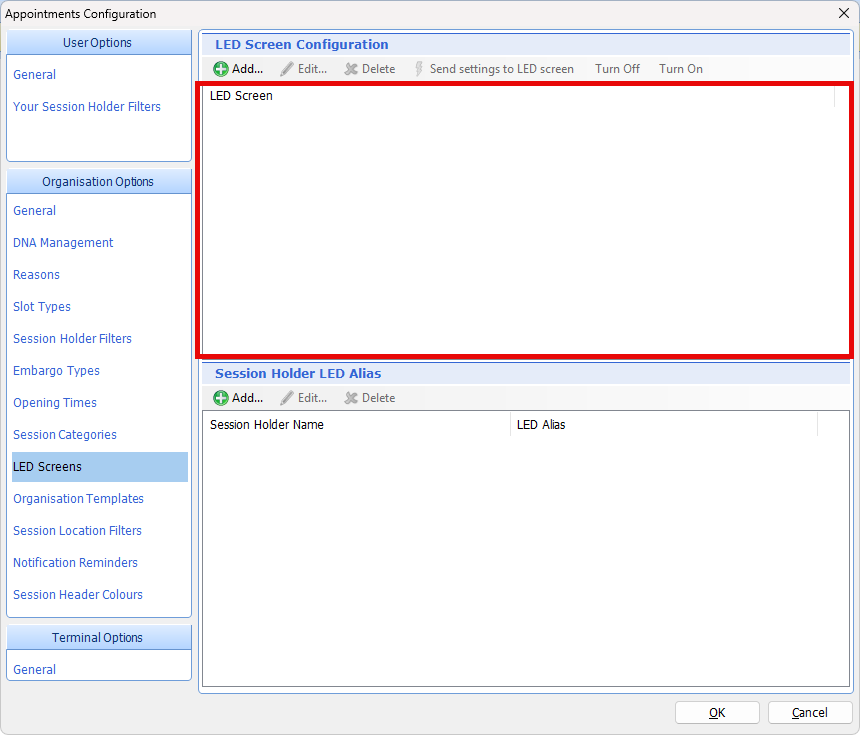This screenshot has height=735, width=860.
Task: Collapse the User Options section header
Action: [x=98, y=43]
